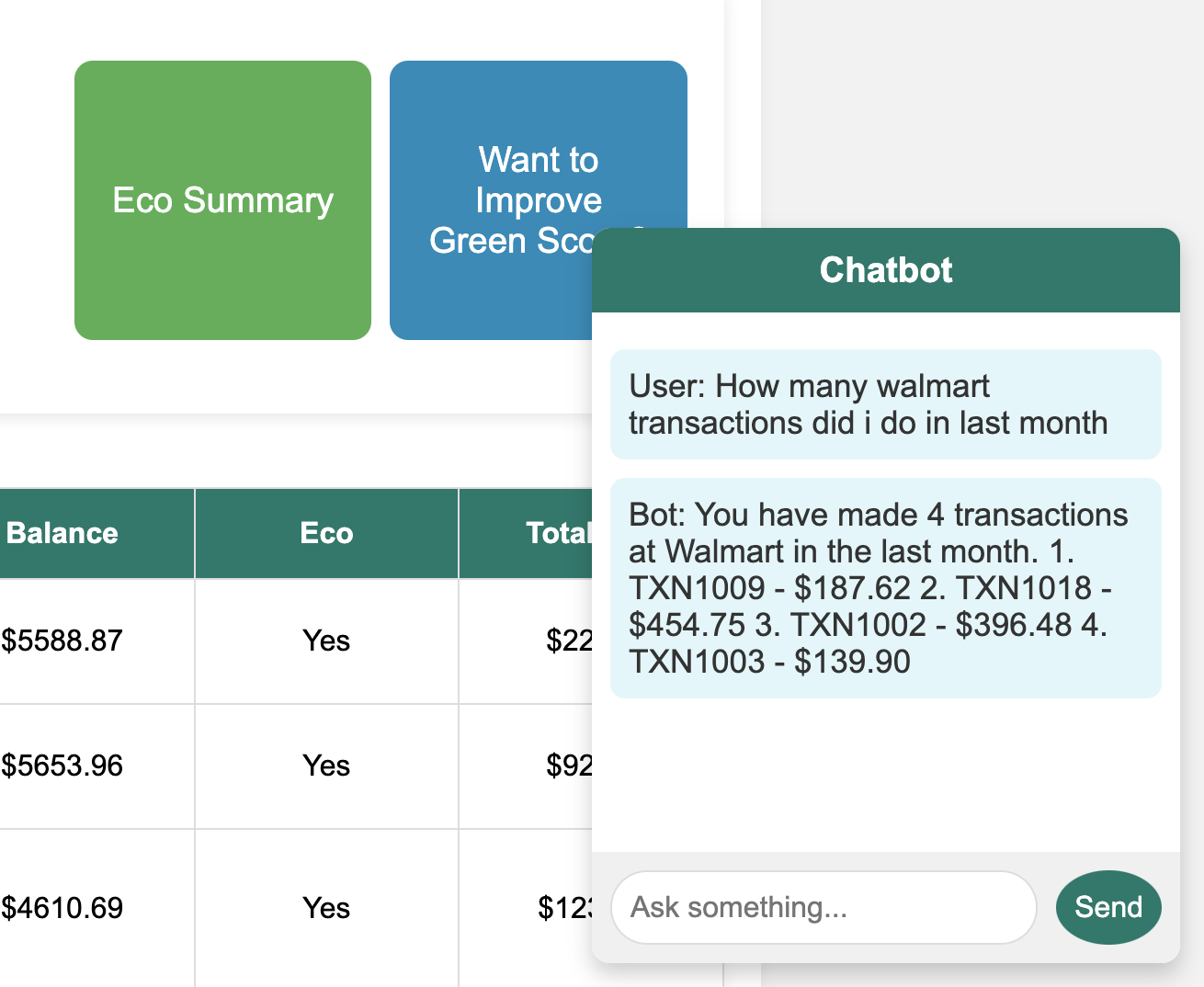This screenshot has width=1204, height=987.
Task: Click the Chatbot panel header
Action: 885,270
